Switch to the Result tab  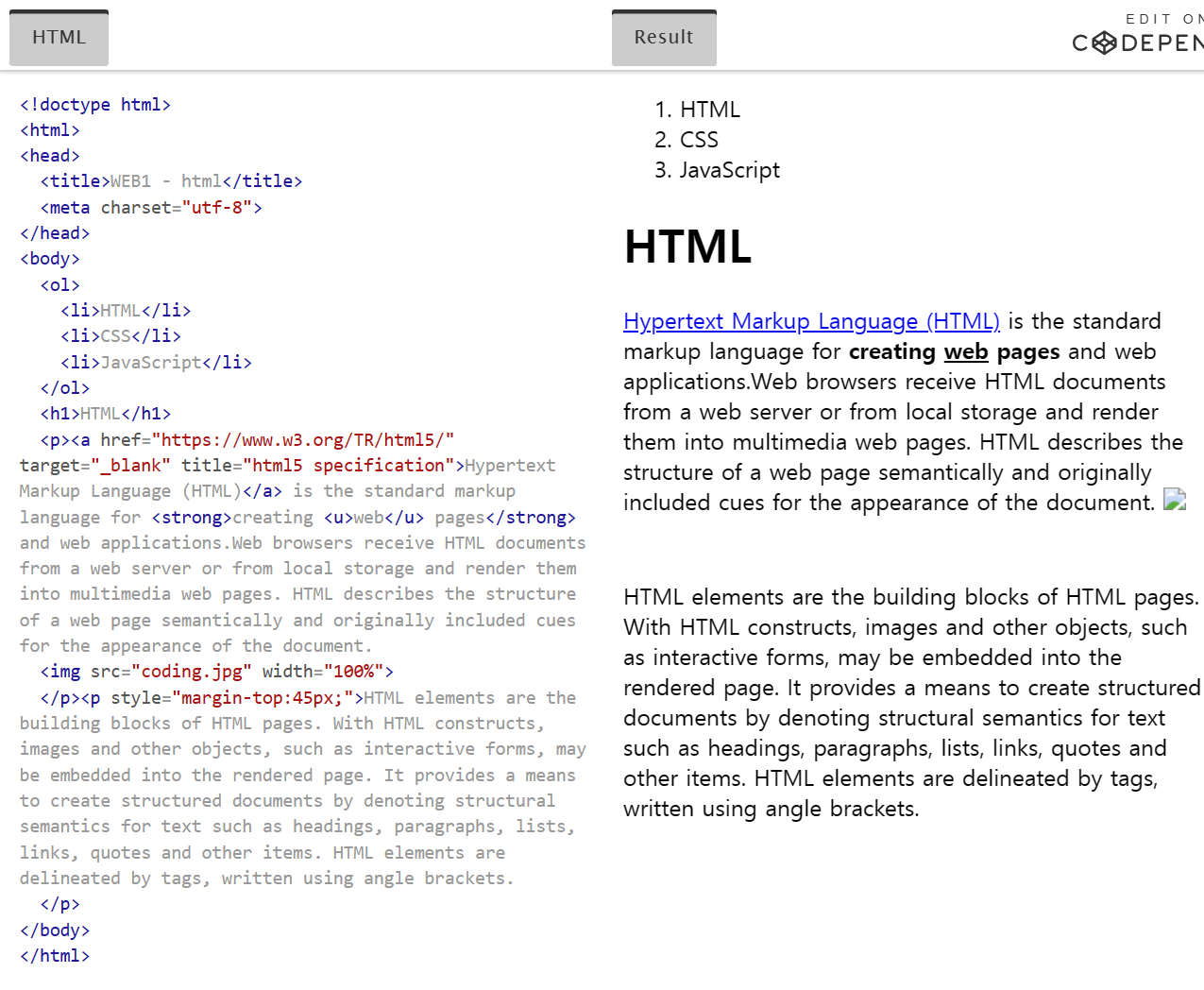point(664,37)
